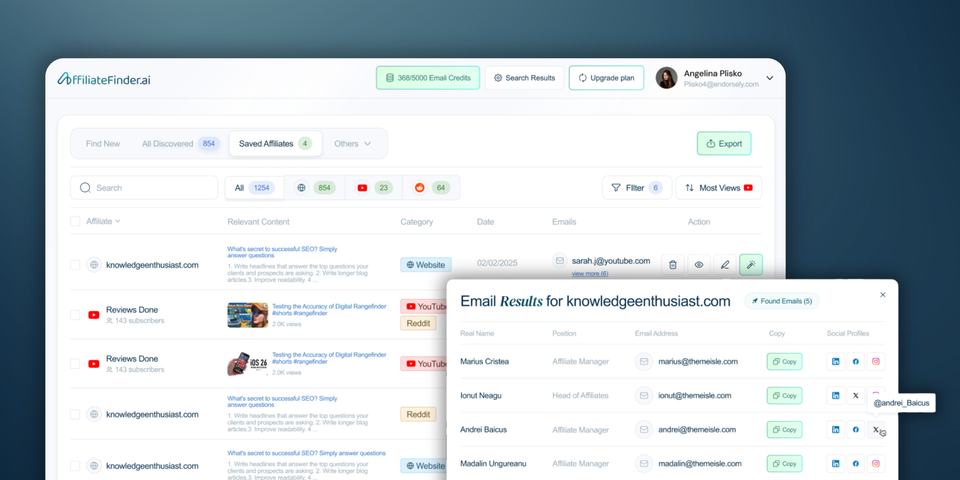This screenshot has width=960, height=480.
Task: Edit the affiliate with the pencil icon
Action: pos(725,265)
